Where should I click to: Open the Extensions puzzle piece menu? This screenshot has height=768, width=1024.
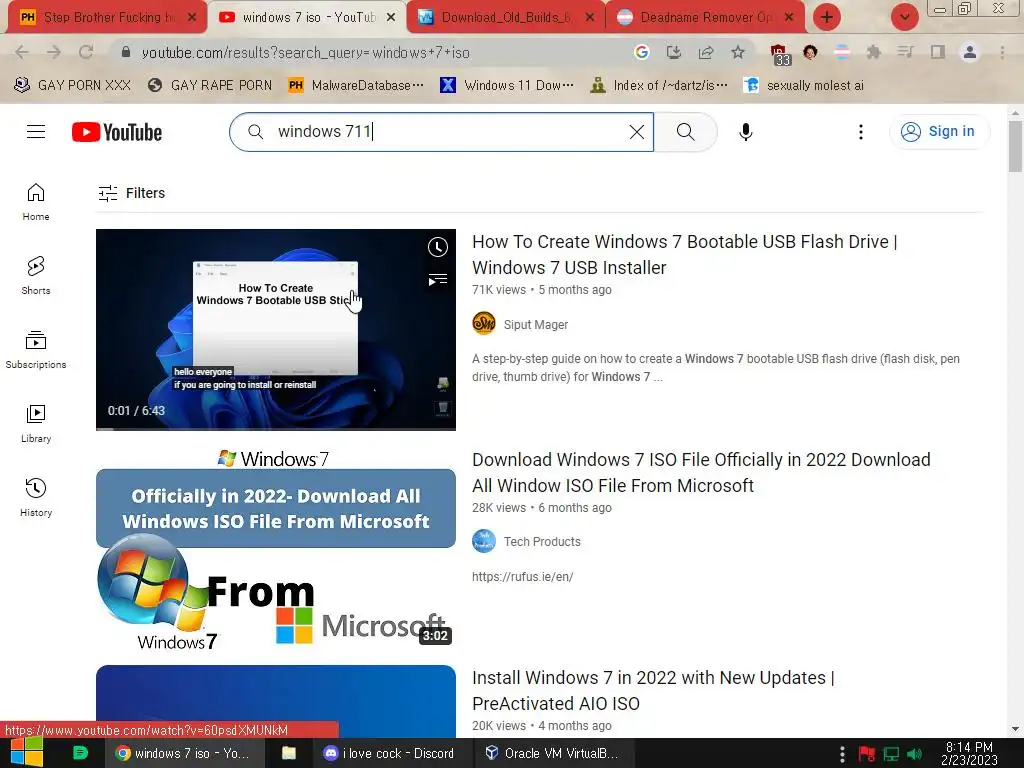coord(874,52)
